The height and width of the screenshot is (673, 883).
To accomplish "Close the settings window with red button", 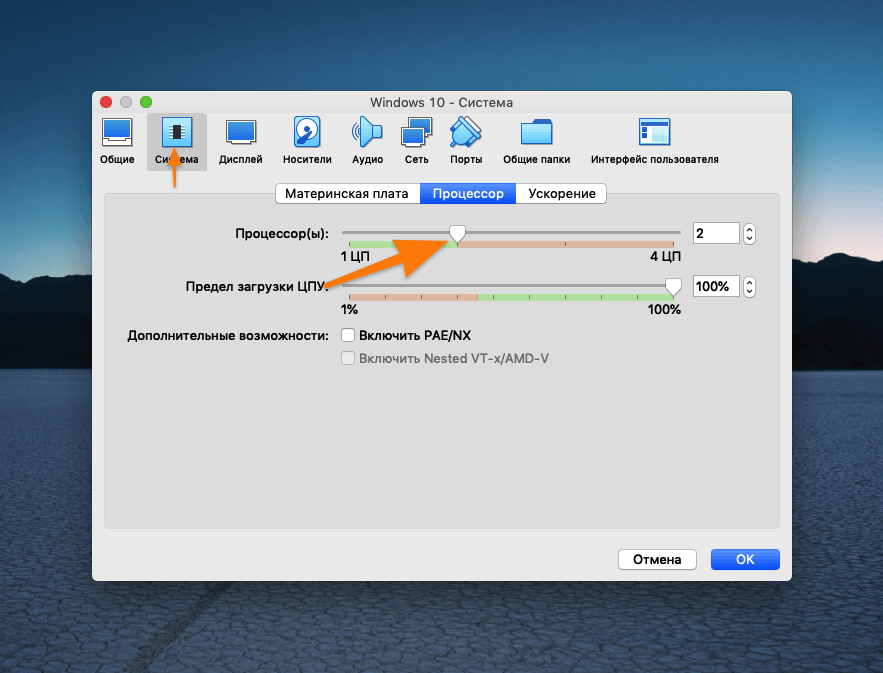I will pyautogui.click(x=106, y=102).
